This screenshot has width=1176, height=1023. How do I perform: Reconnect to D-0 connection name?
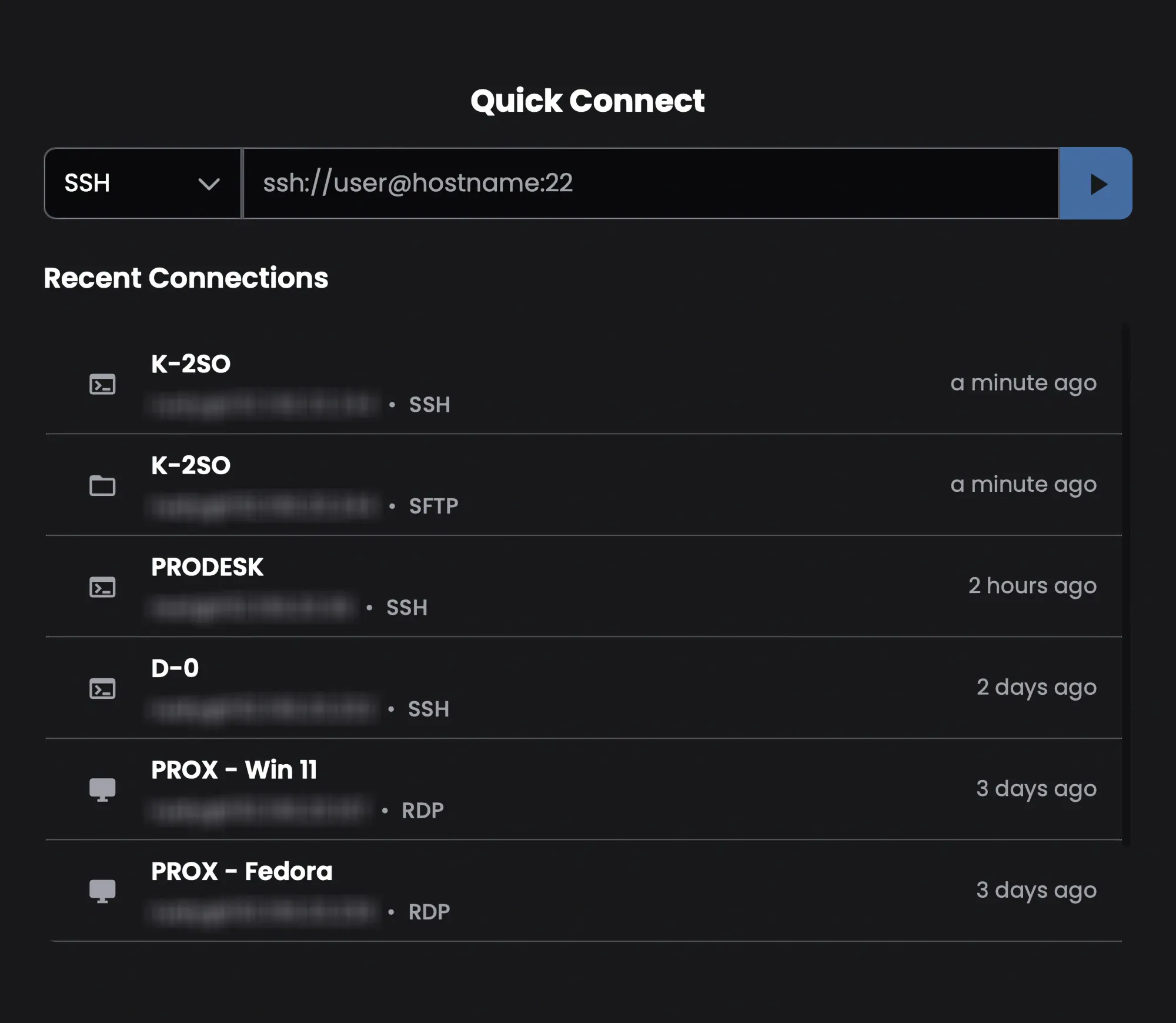tap(175, 668)
